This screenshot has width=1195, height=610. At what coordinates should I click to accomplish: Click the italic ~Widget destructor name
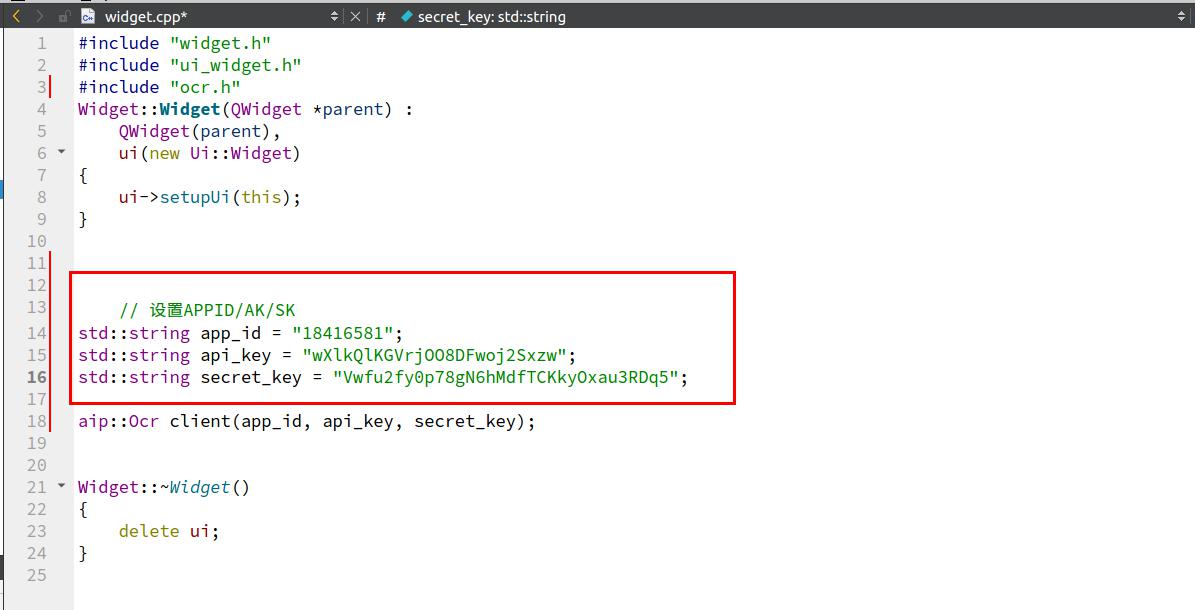194,487
